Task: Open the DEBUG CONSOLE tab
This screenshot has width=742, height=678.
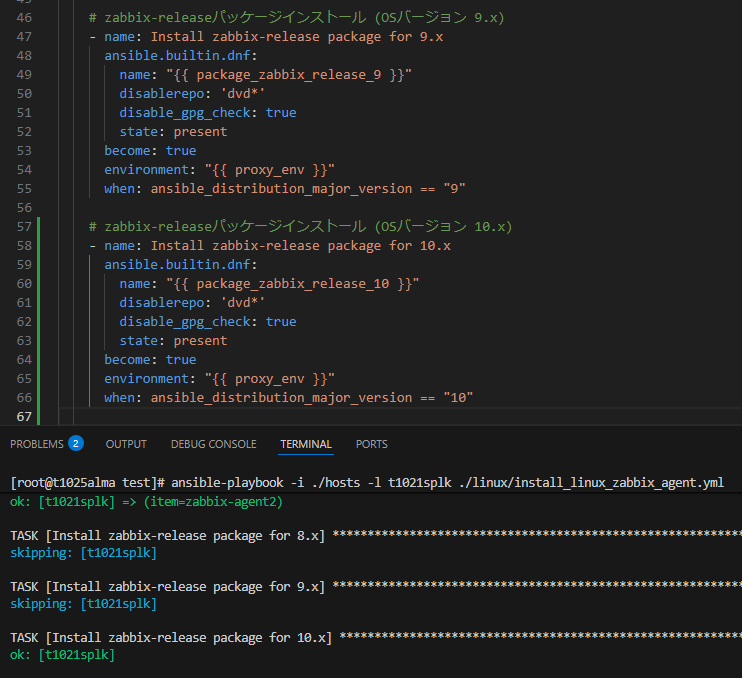Action: click(x=213, y=444)
